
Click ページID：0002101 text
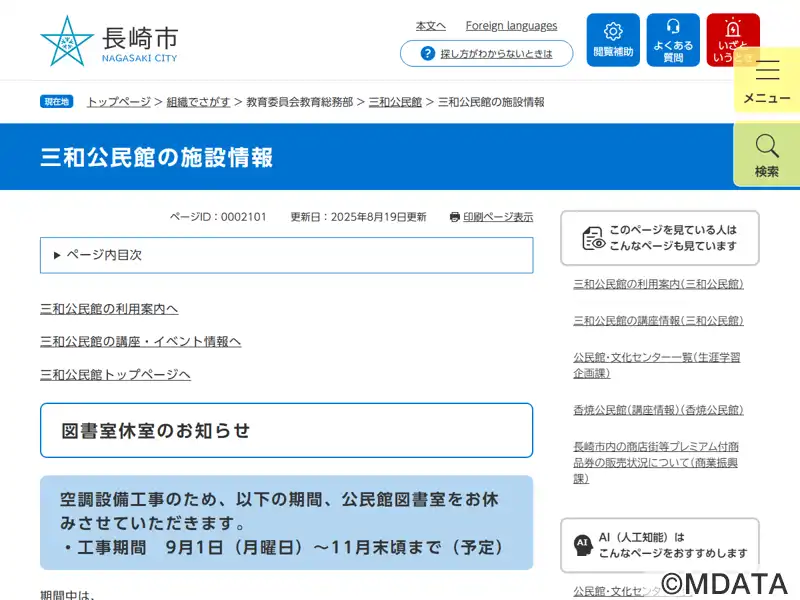tap(218, 217)
